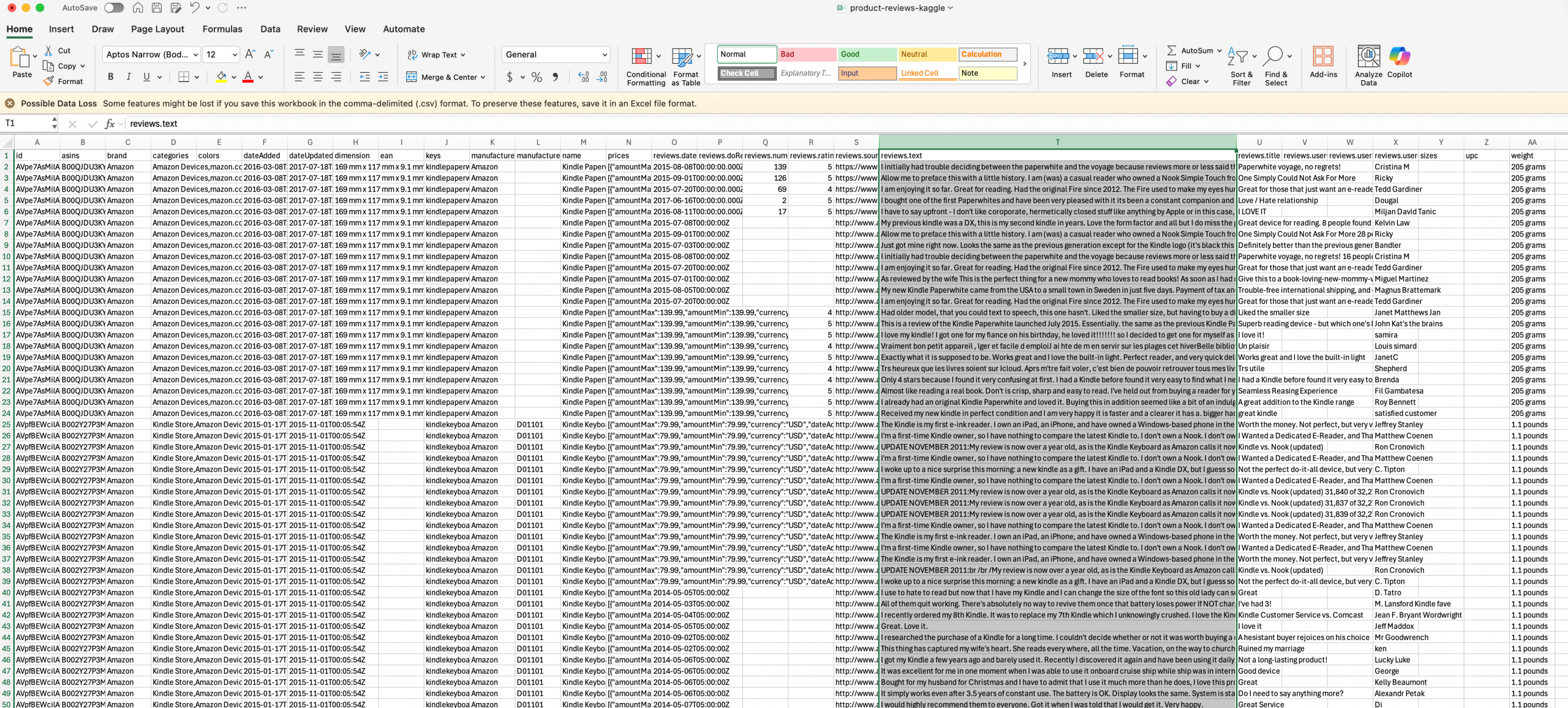This screenshot has width=1568, height=708.
Task: Click the Find & Select magnifier
Action: coord(1273,56)
